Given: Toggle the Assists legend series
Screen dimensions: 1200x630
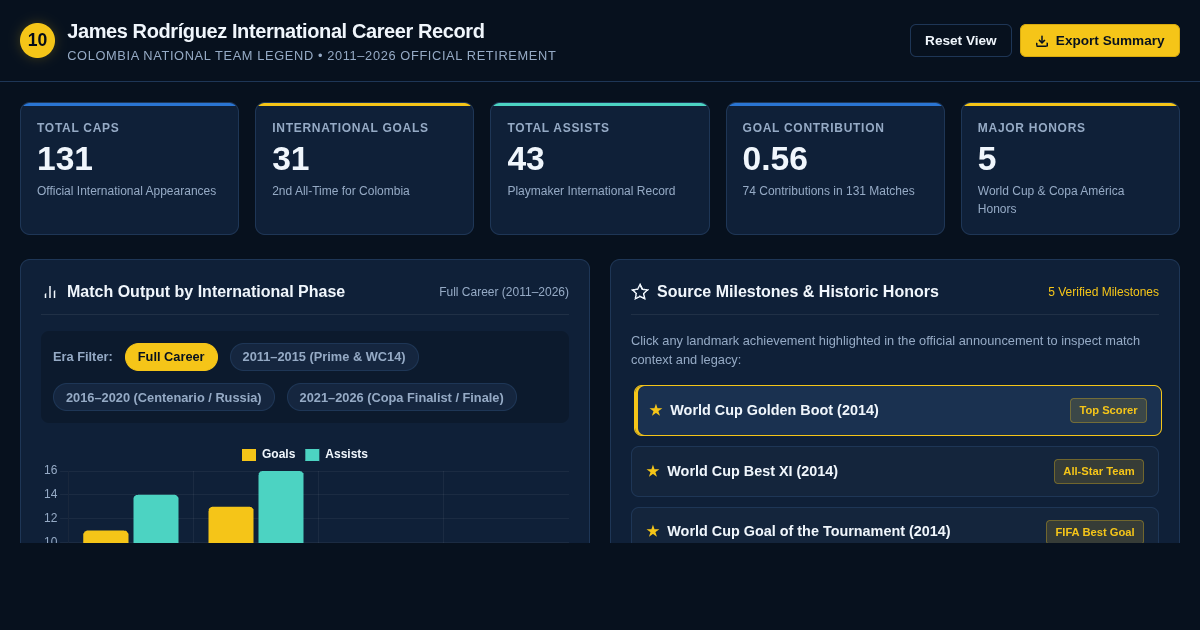Looking at the screenshot, I should pos(337,454).
